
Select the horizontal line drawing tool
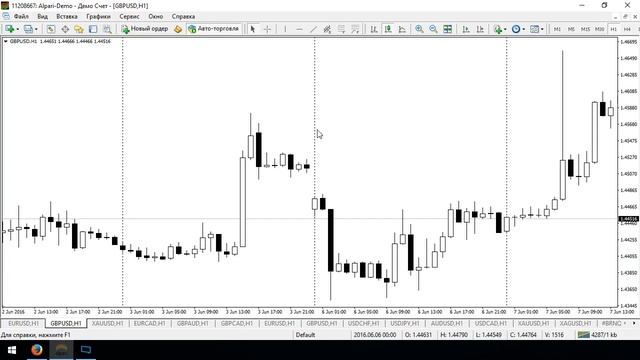coord(299,29)
